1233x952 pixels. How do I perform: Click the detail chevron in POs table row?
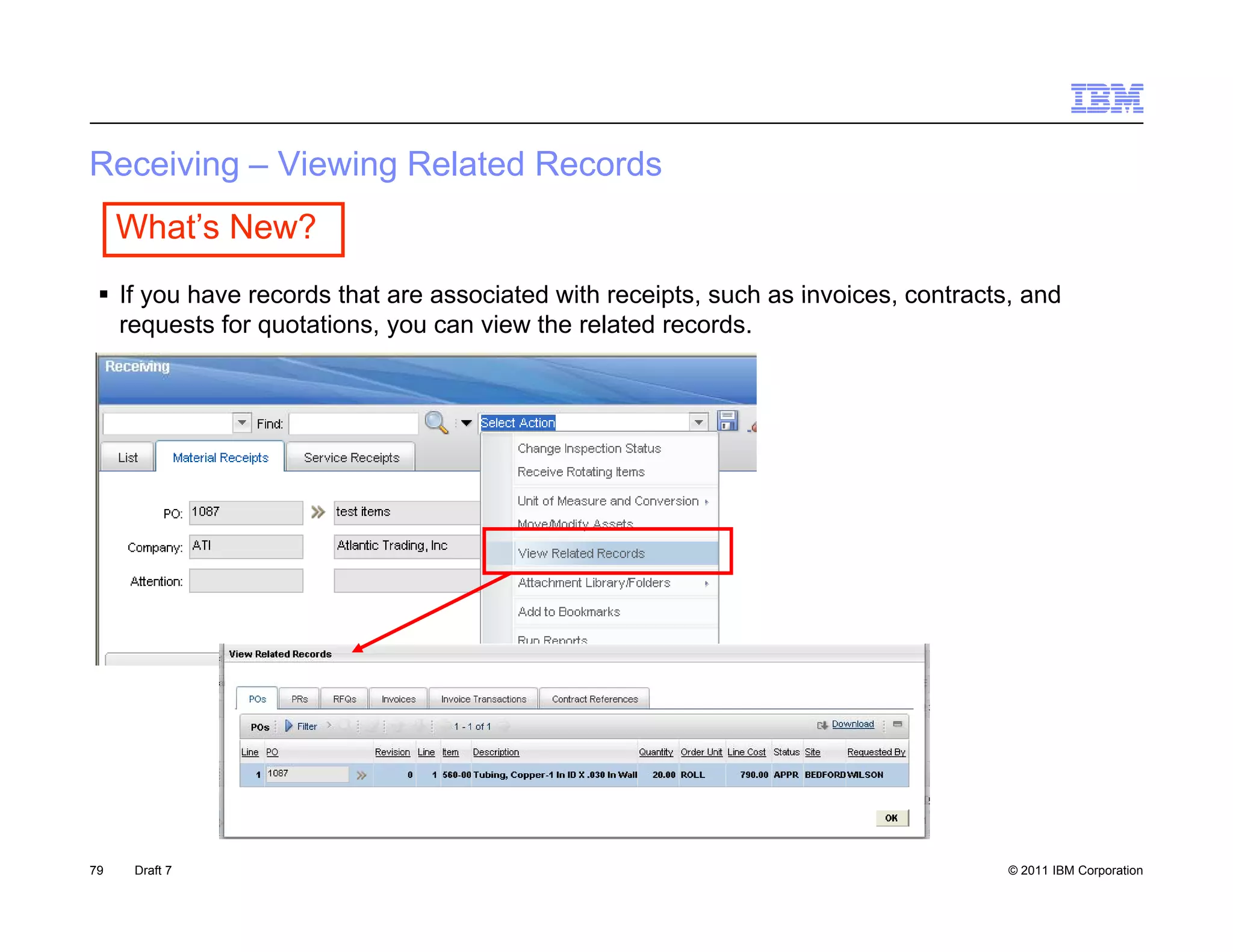click(x=361, y=775)
